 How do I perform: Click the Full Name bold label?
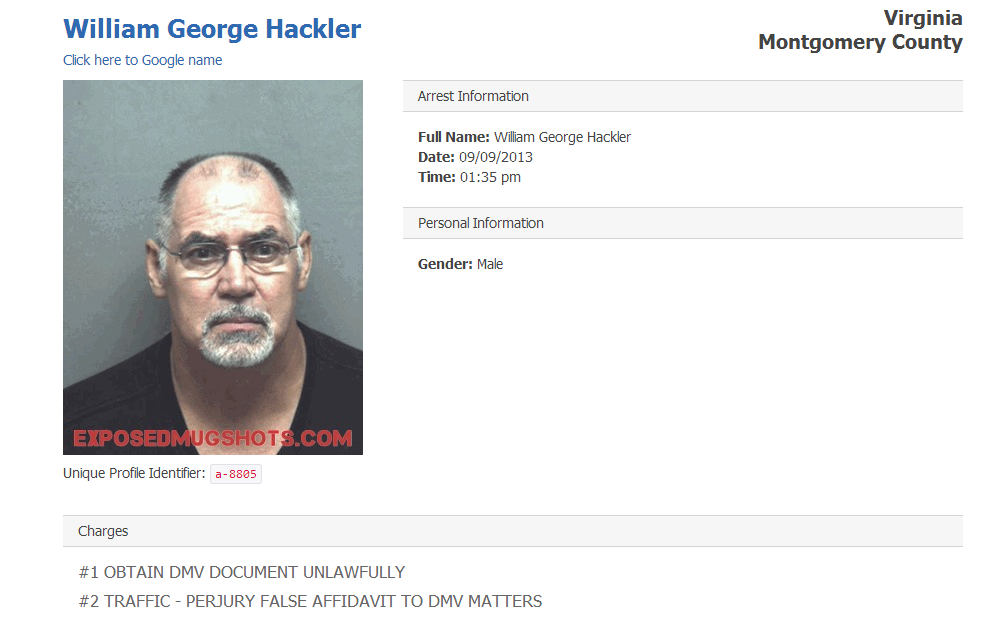pyautogui.click(x=454, y=138)
